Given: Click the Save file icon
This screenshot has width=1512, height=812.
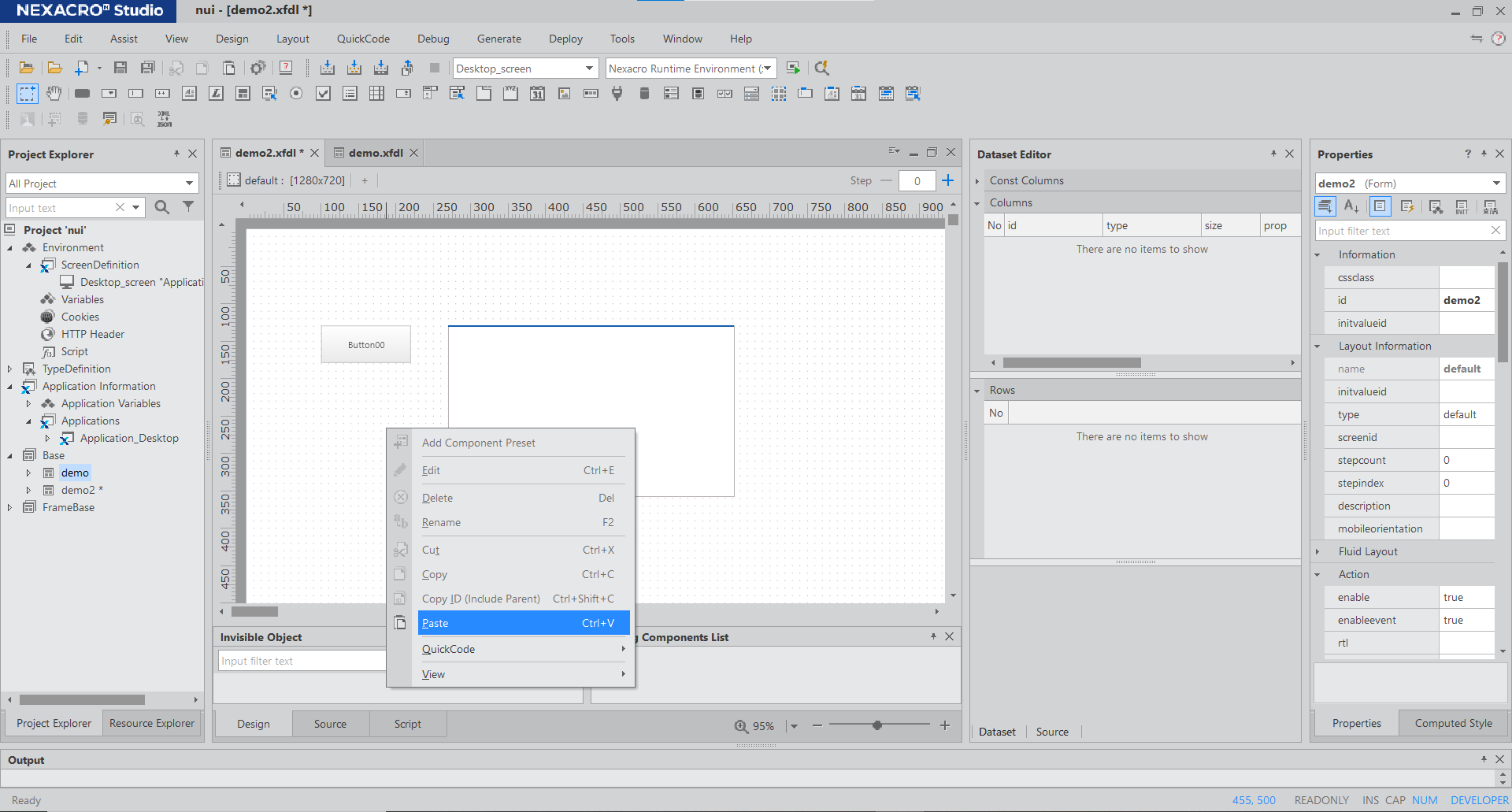Looking at the screenshot, I should pos(120,69).
